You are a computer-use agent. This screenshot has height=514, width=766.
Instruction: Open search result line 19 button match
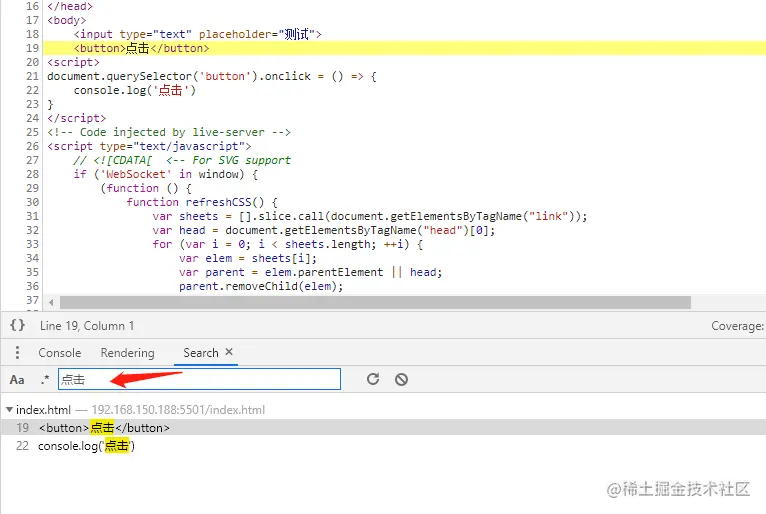pyautogui.click(x=383, y=428)
